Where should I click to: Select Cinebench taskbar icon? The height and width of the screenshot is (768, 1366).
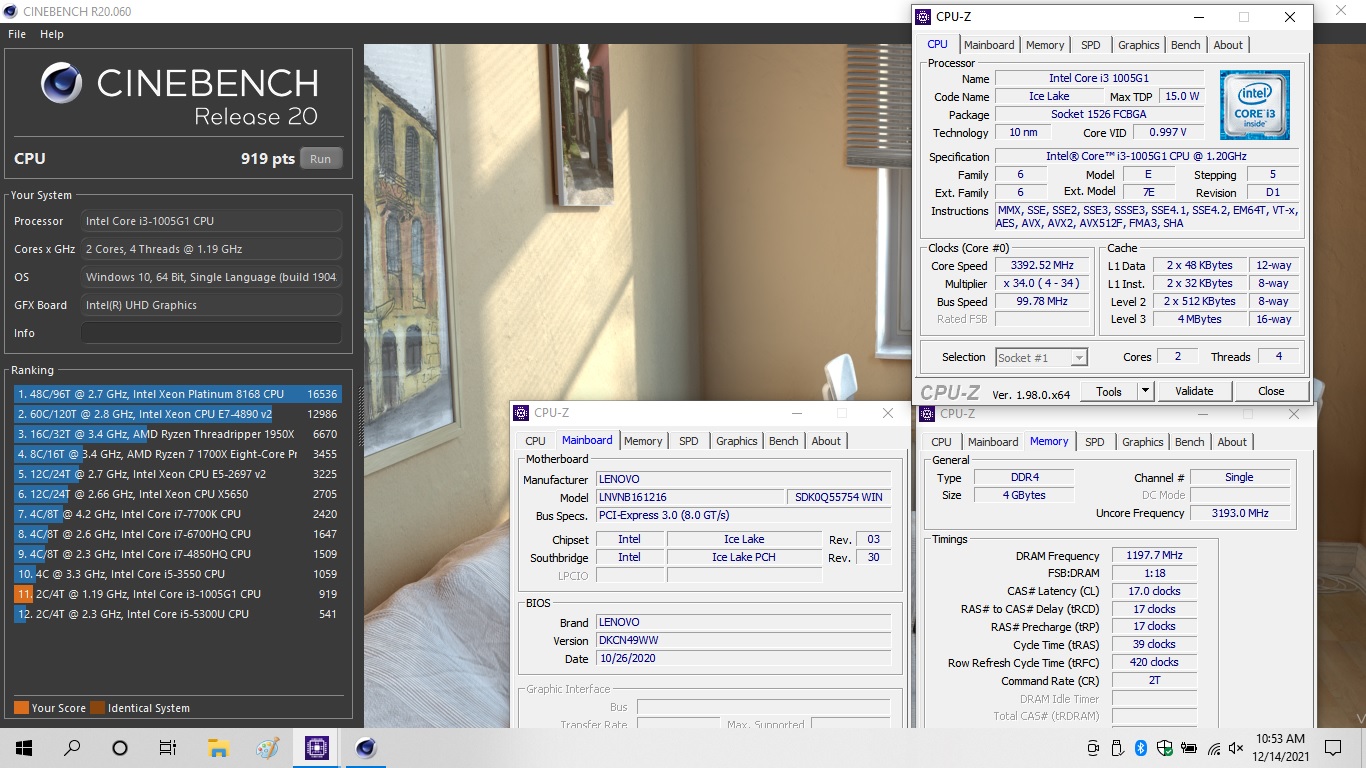pyautogui.click(x=366, y=748)
